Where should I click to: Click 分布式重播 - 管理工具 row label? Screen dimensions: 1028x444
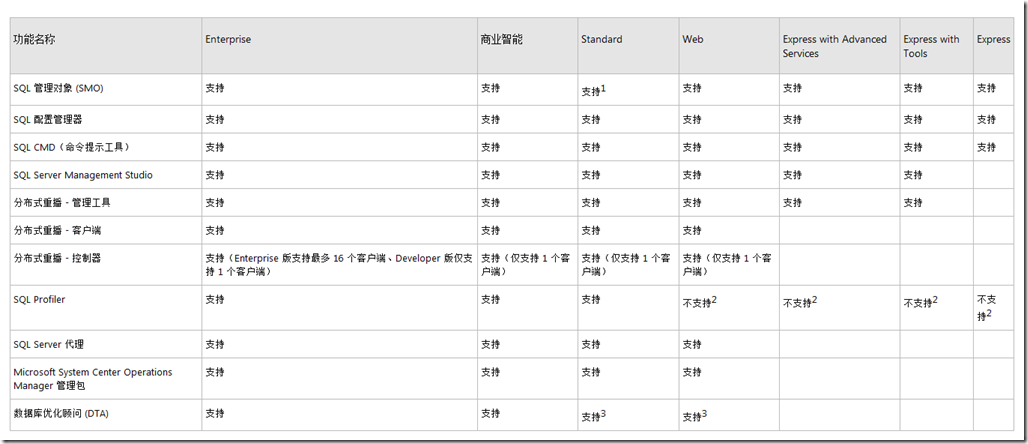coord(62,203)
